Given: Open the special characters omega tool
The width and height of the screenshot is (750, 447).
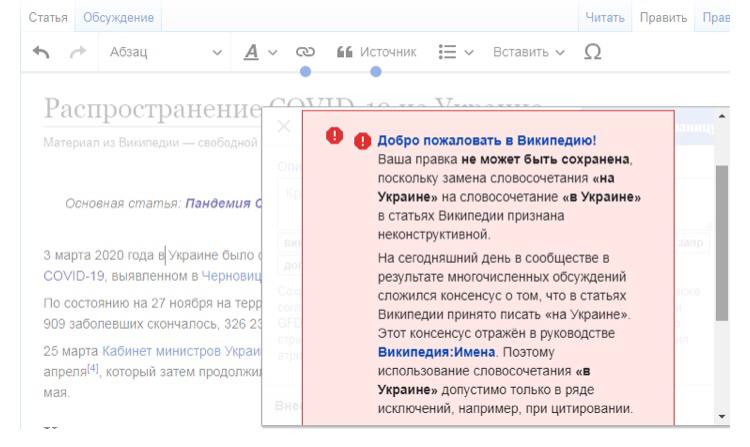Looking at the screenshot, I should click(x=593, y=52).
